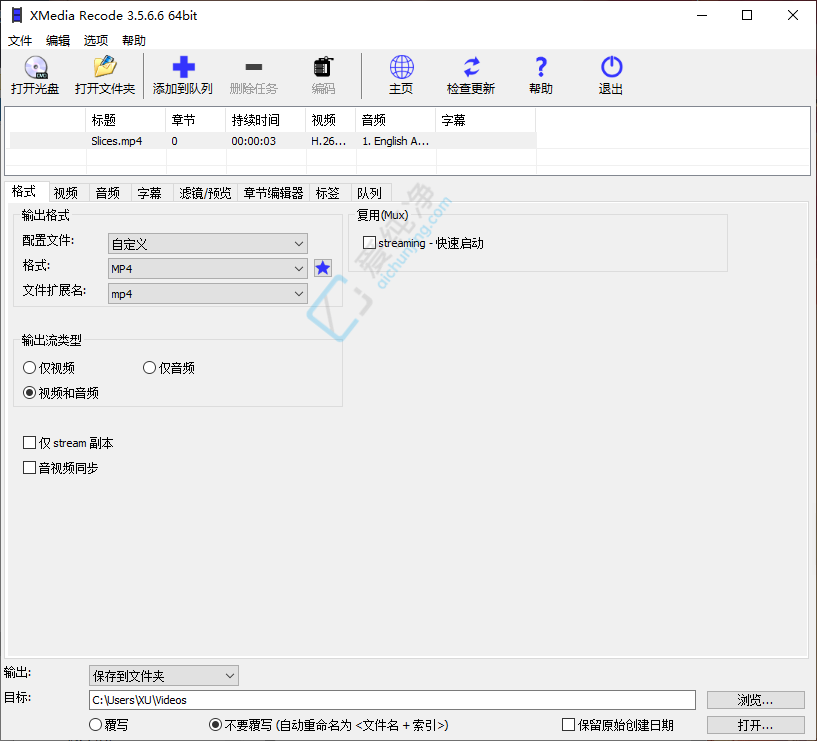Screen dimensions: 817x741
Task: Open the 章节编辑器 tab
Action: click(x=274, y=193)
